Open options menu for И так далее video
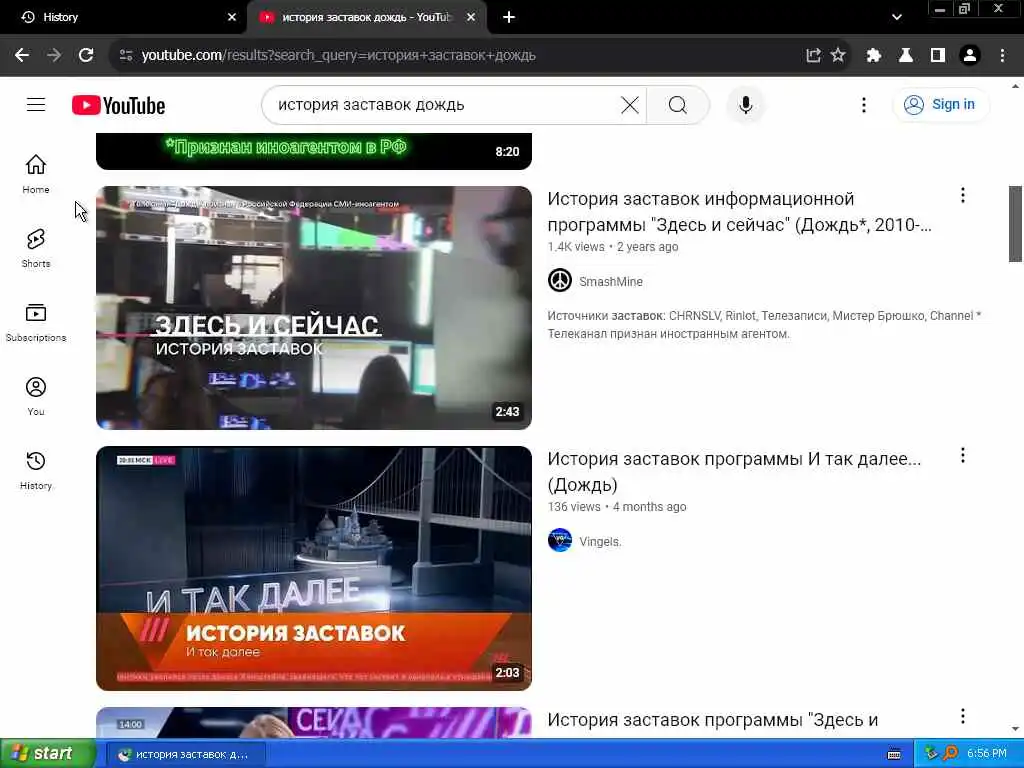The height and width of the screenshot is (768, 1024). [x=963, y=455]
